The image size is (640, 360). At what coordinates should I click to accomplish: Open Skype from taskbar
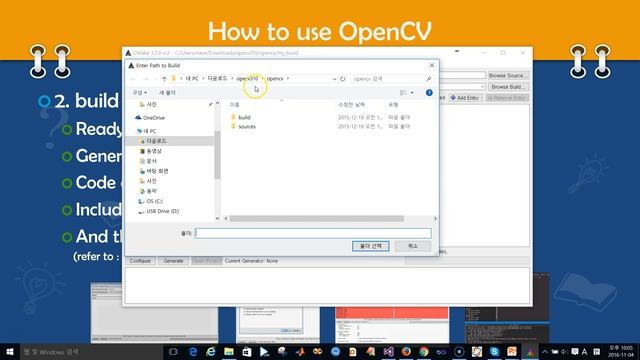(494, 351)
